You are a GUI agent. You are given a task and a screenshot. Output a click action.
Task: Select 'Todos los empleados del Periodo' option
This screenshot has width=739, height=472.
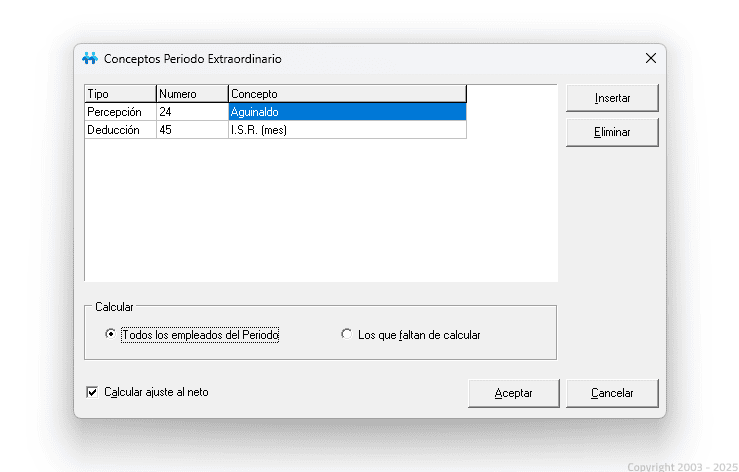click(x=111, y=335)
